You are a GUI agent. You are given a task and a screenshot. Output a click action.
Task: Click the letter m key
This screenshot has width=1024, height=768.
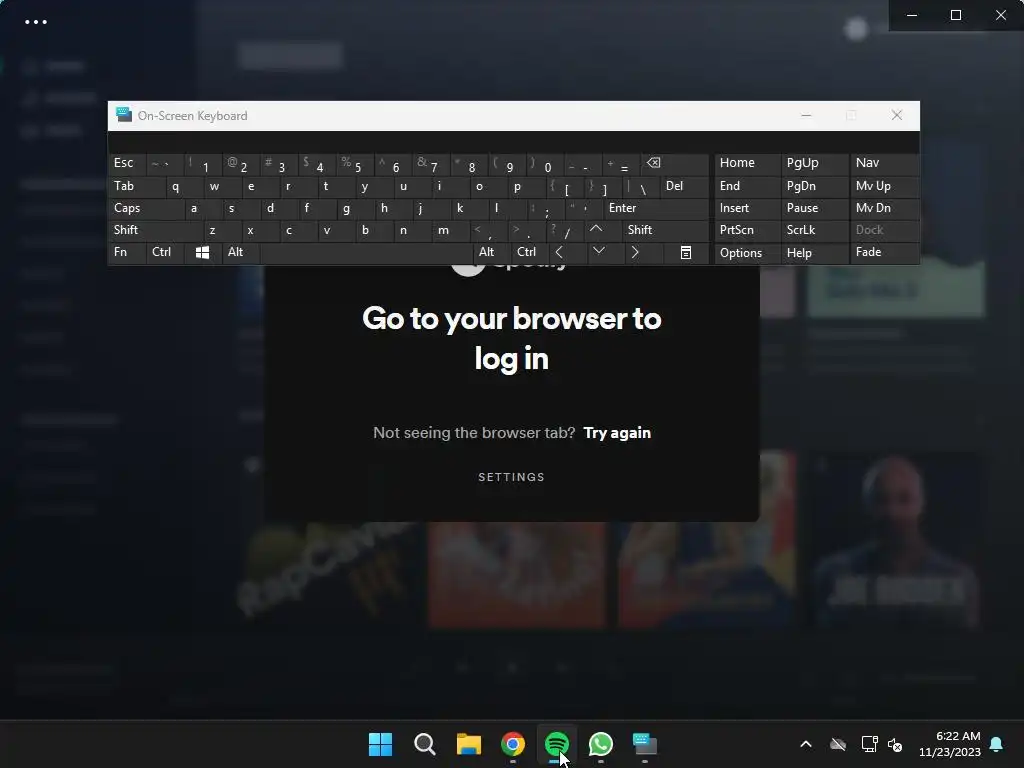click(450, 230)
